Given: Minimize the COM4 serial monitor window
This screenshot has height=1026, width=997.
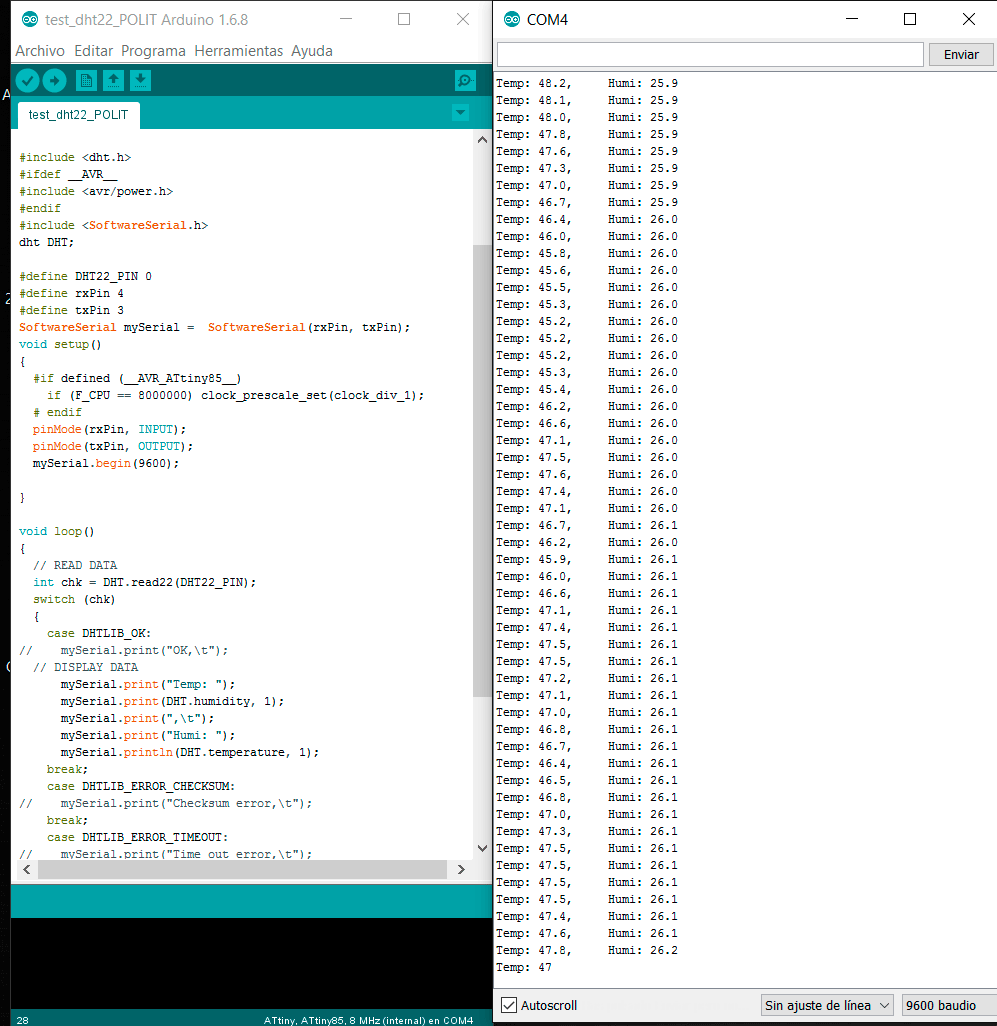Looking at the screenshot, I should coord(852,20).
